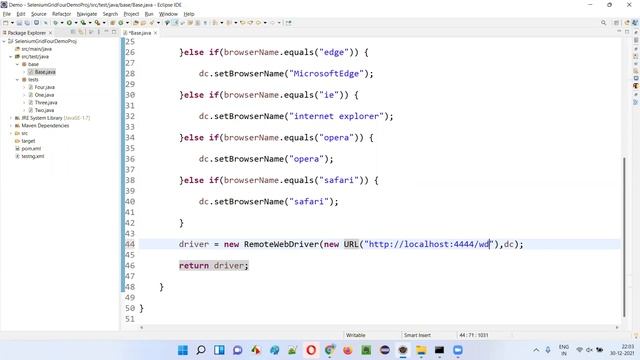
Task: Open the Run dropdown arrow
Action: 76,23
